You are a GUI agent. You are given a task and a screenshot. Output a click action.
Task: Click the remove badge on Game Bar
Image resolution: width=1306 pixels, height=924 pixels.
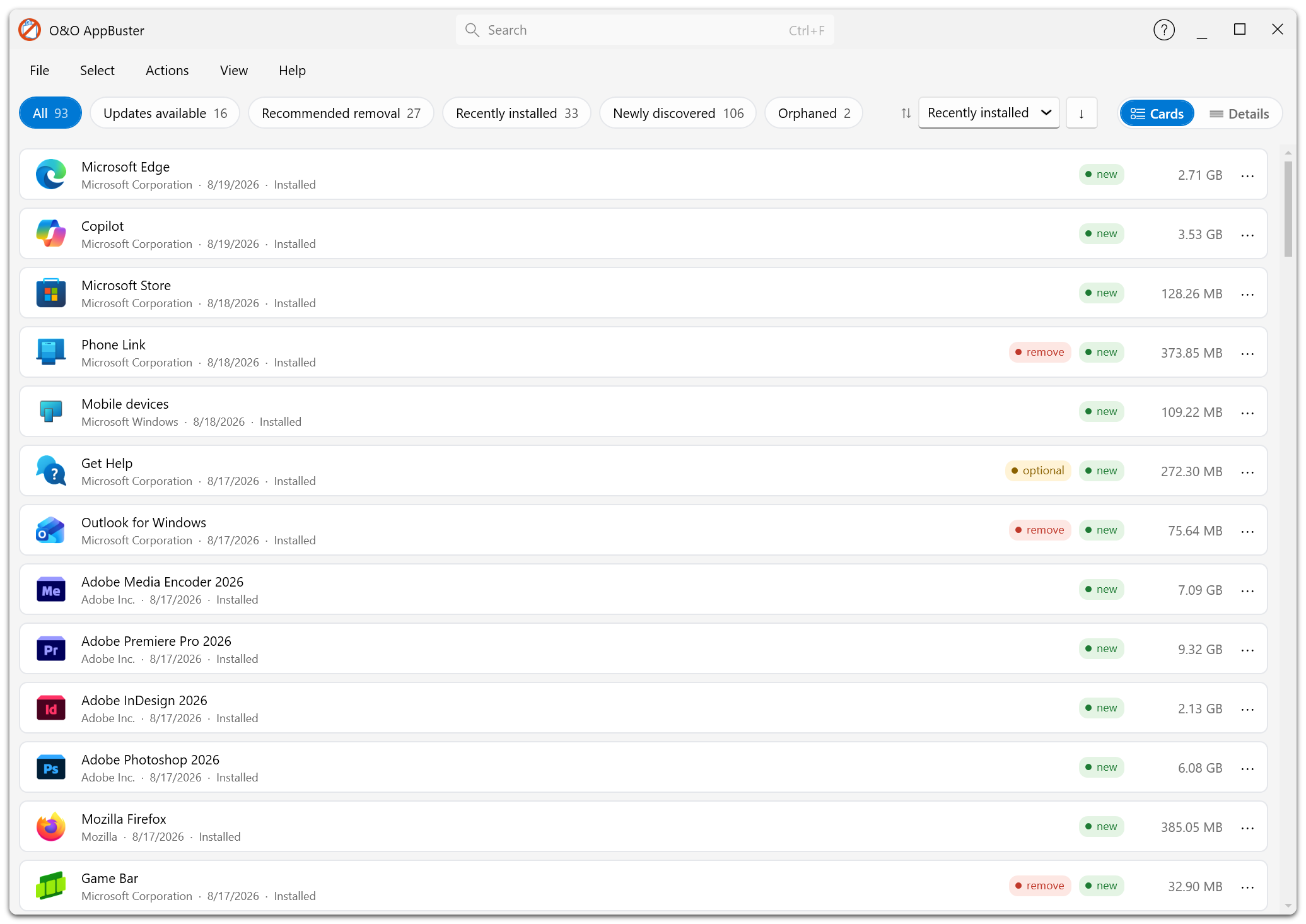[x=1040, y=886]
